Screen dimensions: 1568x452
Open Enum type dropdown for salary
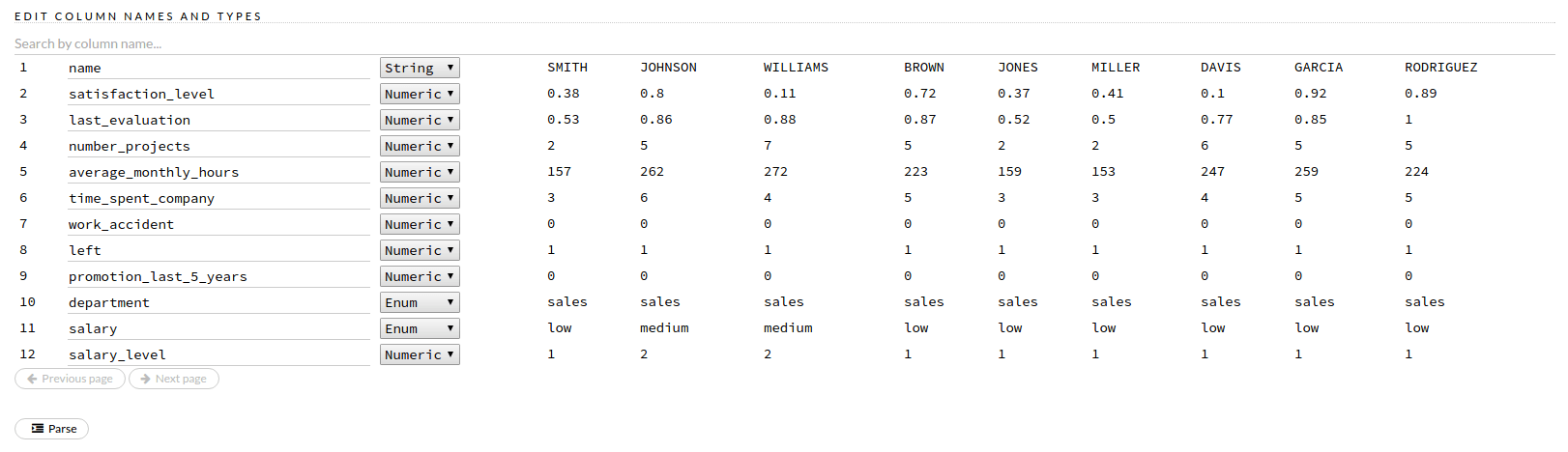click(x=420, y=328)
